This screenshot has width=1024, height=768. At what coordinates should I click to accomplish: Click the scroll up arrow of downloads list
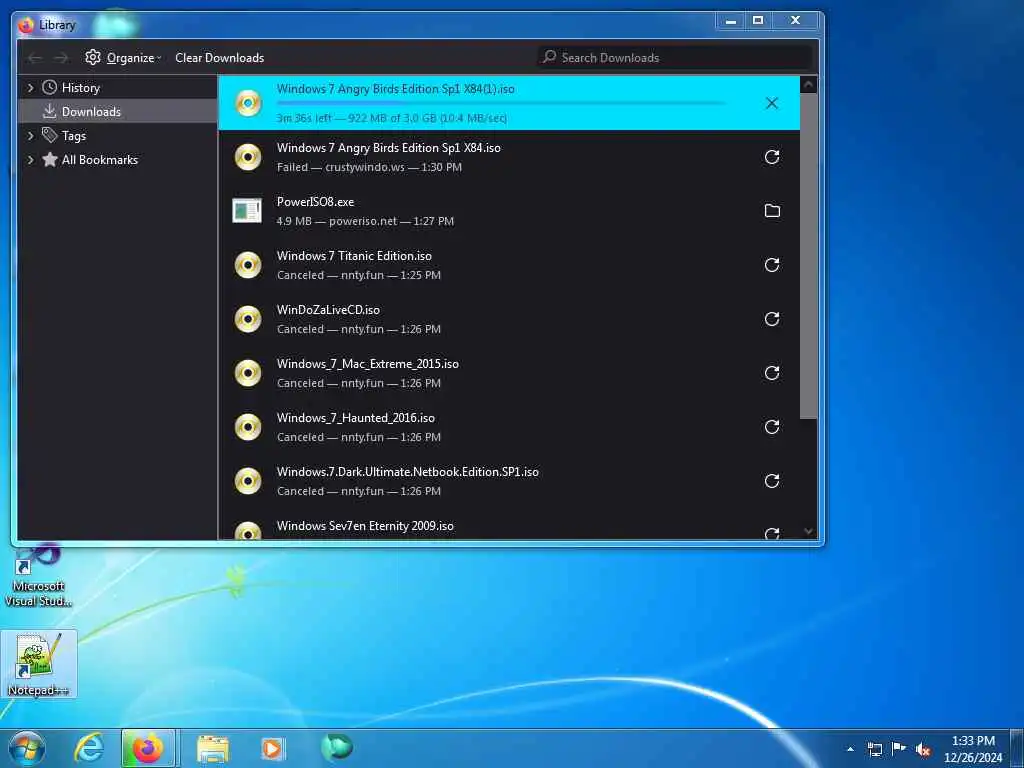tap(808, 84)
